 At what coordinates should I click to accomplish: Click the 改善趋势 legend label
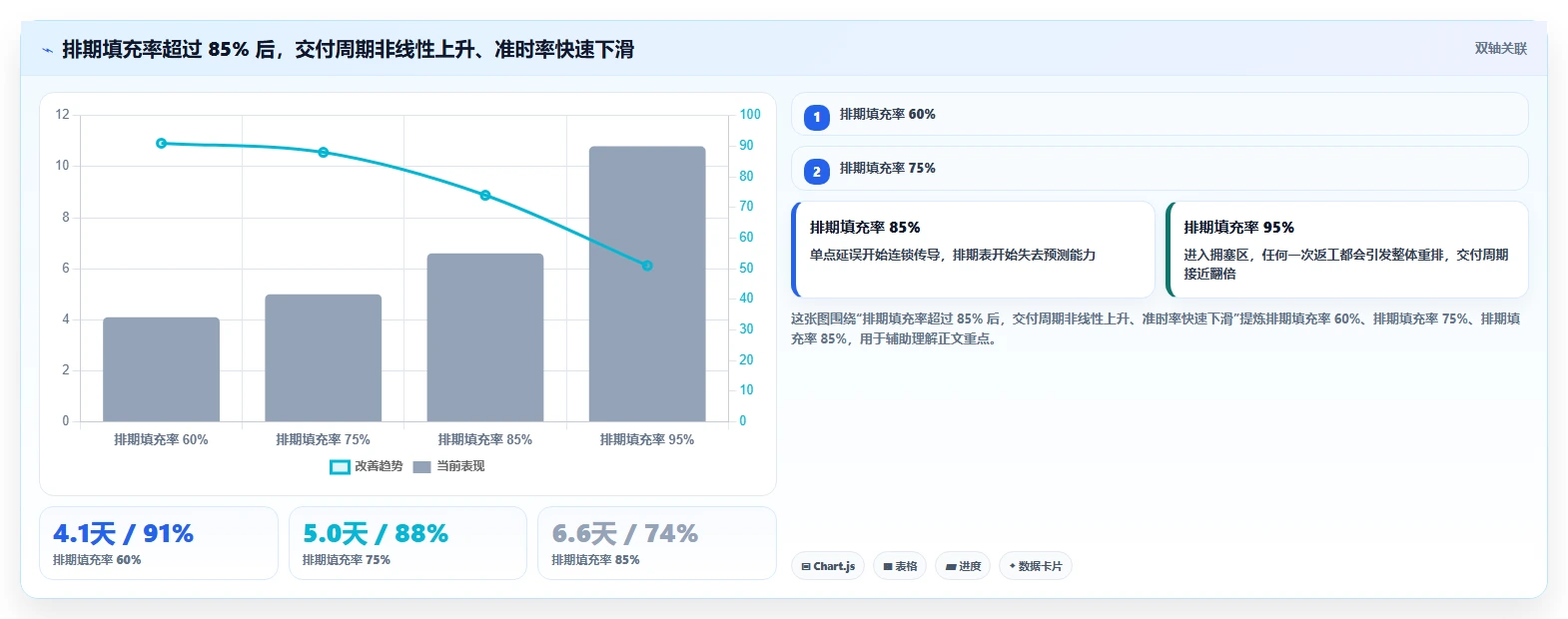pyautogui.click(x=379, y=466)
